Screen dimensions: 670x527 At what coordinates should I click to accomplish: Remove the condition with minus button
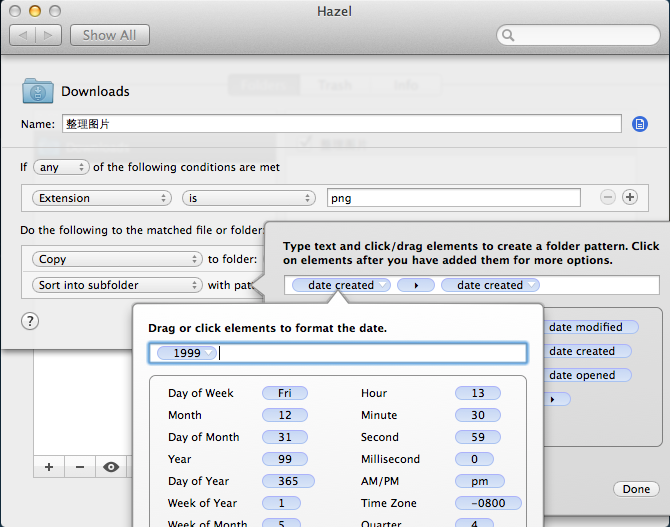(607, 197)
